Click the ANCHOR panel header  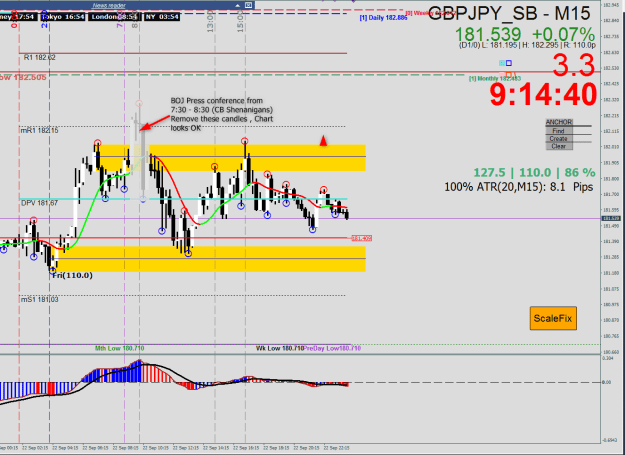point(558,122)
